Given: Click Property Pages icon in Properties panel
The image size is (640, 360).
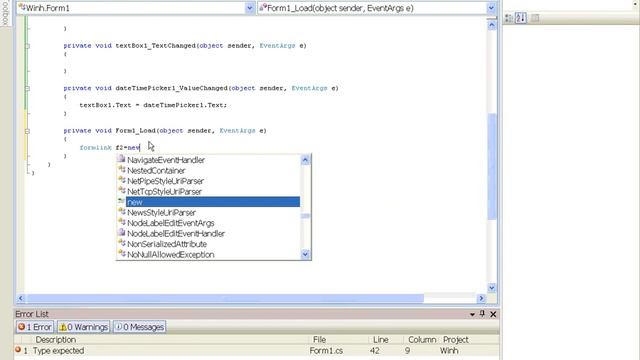Looking at the screenshot, I should tap(535, 18).
